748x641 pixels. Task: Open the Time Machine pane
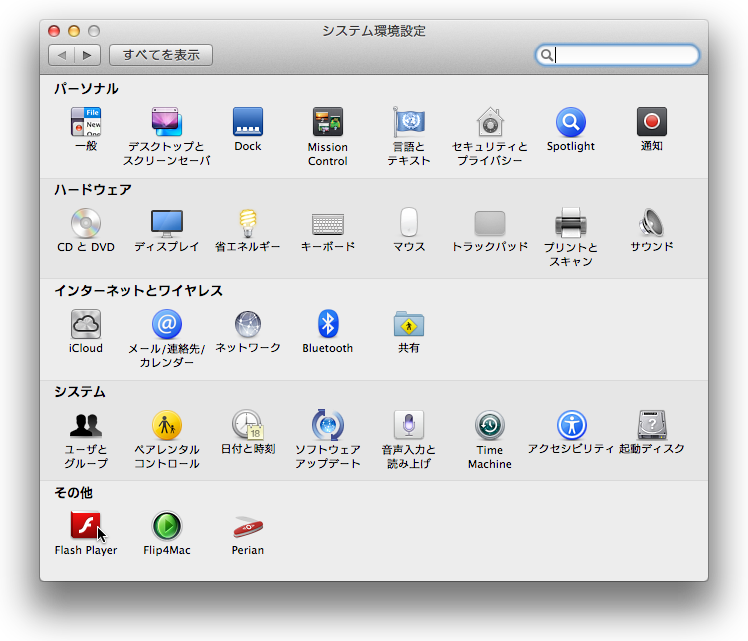[x=489, y=427]
